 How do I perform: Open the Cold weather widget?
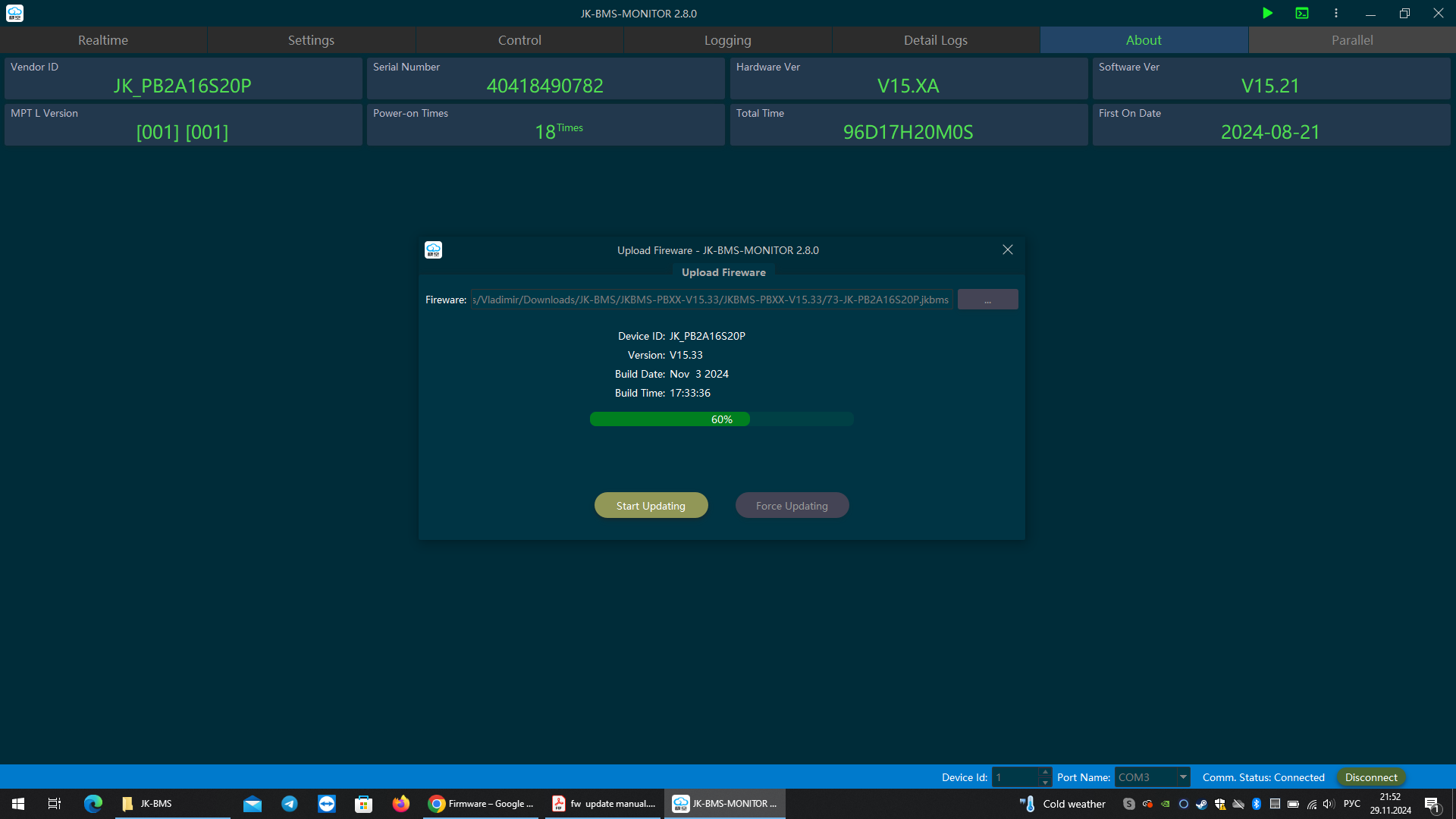pyautogui.click(x=1062, y=804)
